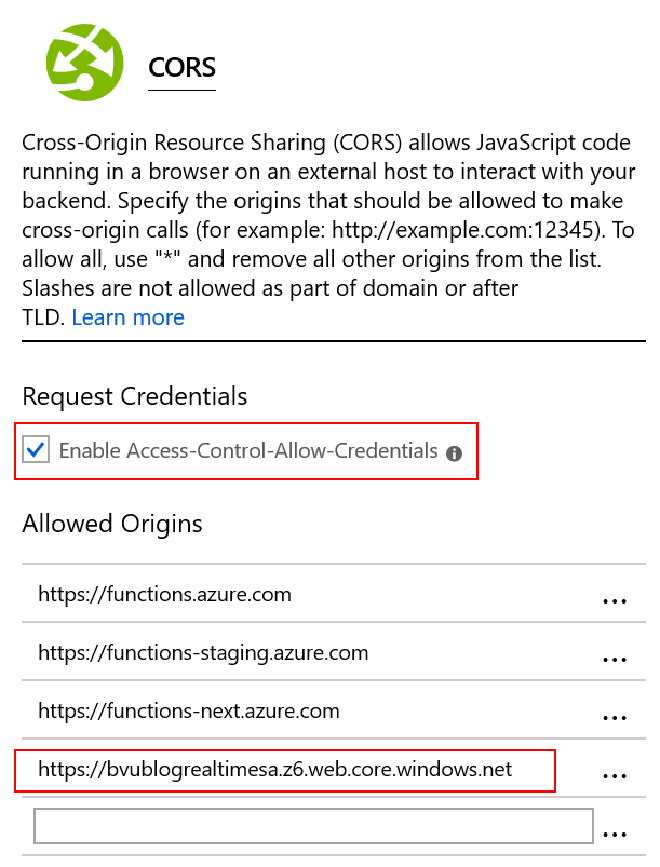Open options menu for functions-staging.azure.com origin
Viewport: 660px width, 867px height.
click(x=614, y=659)
